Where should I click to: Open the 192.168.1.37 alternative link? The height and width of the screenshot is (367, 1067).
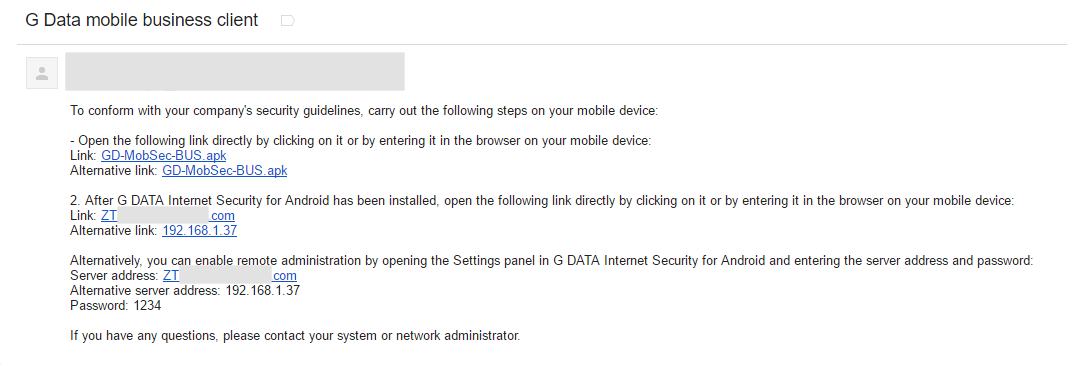pyautogui.click(x=199, y=231)
